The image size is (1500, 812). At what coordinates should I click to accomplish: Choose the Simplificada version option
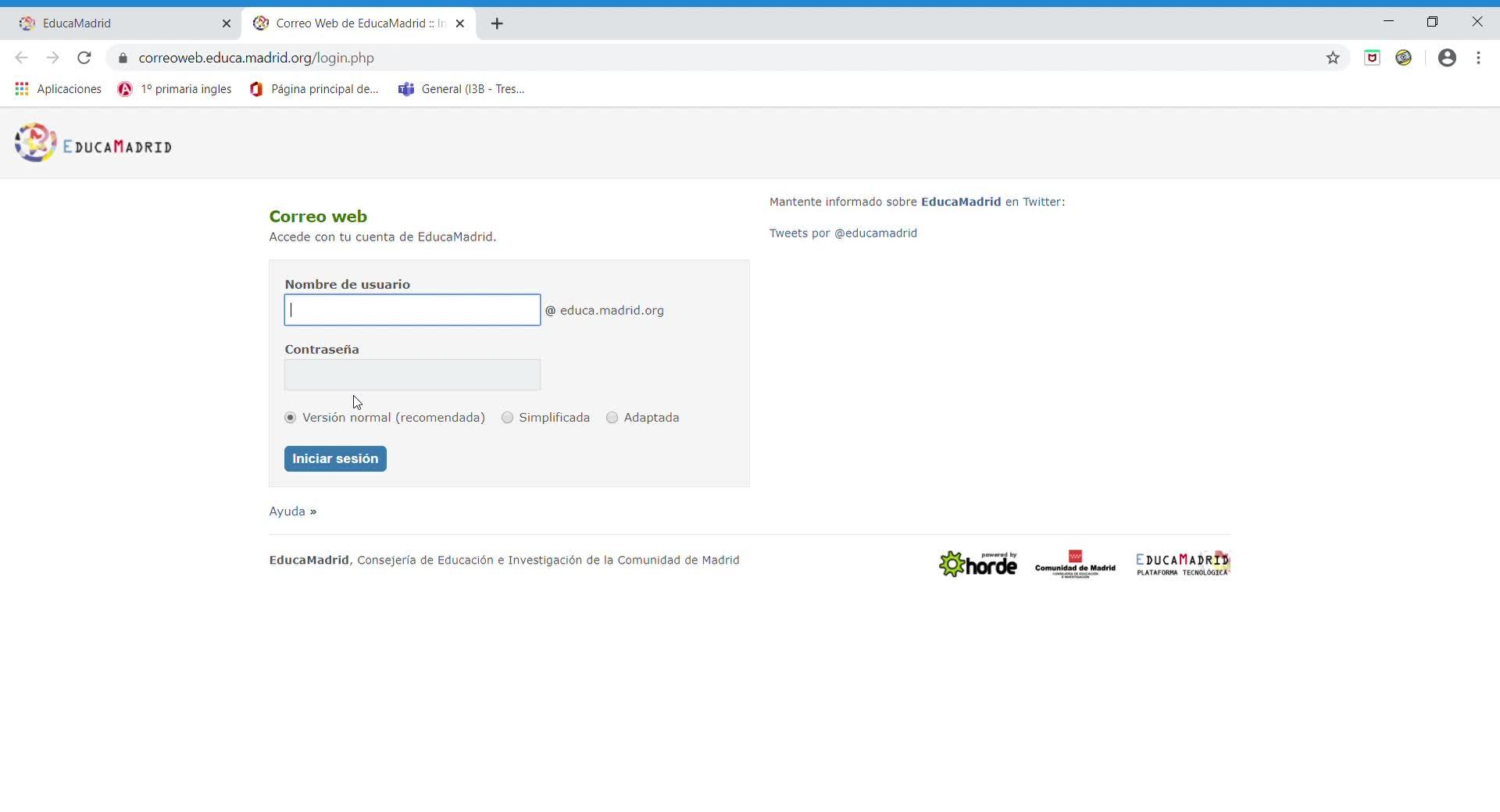[508, 418]
